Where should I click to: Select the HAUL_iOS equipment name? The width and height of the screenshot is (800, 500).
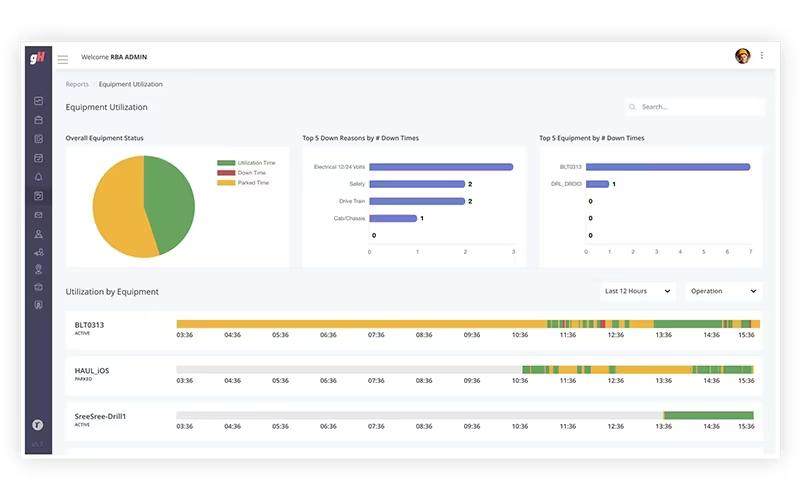(92, 370)
